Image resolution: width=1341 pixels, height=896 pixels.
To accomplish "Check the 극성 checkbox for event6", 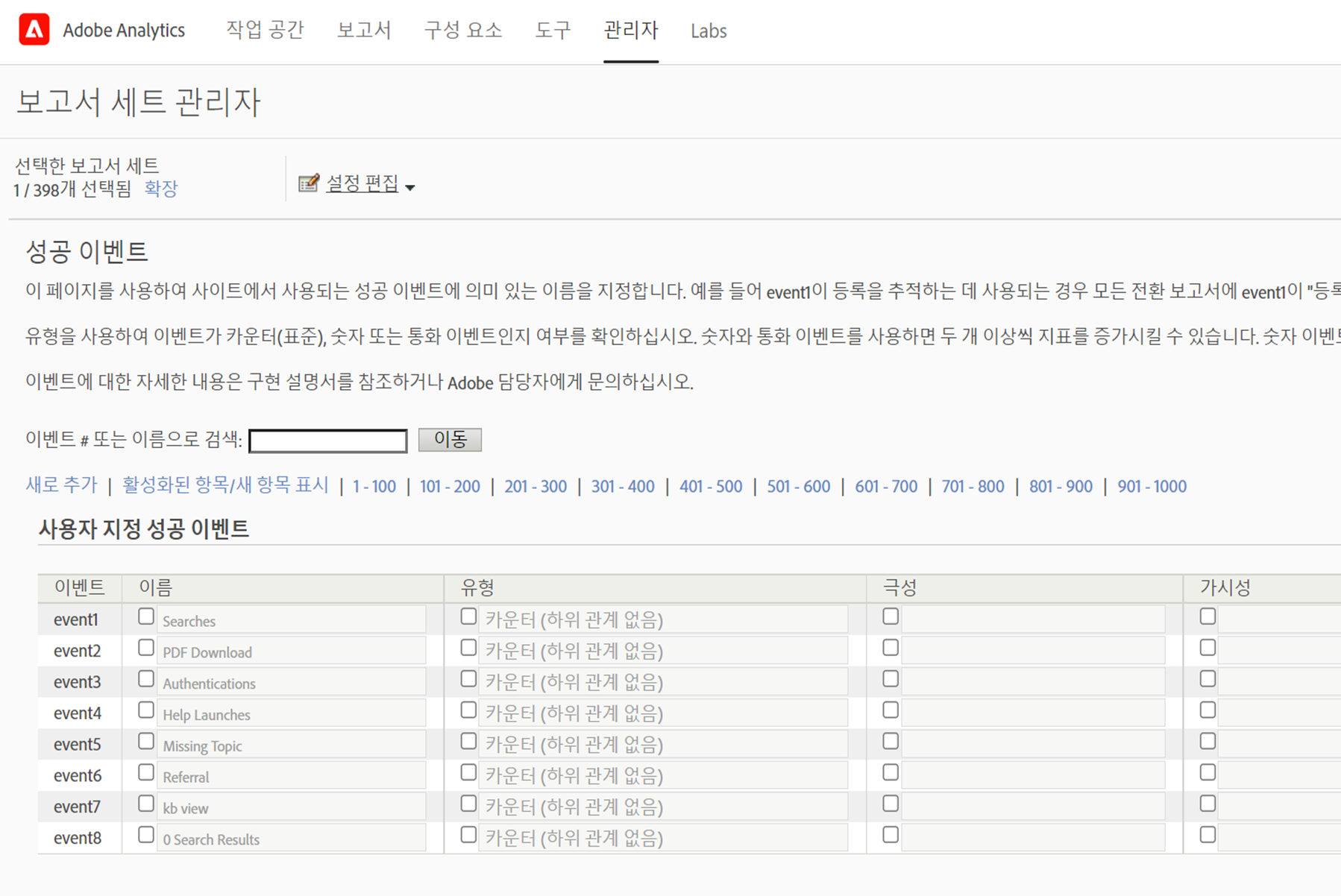I will (x=891, y=774).
